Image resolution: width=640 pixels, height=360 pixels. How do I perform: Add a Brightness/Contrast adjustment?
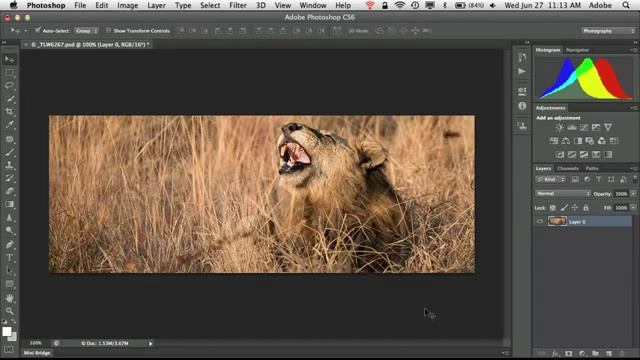coord(559,127)
